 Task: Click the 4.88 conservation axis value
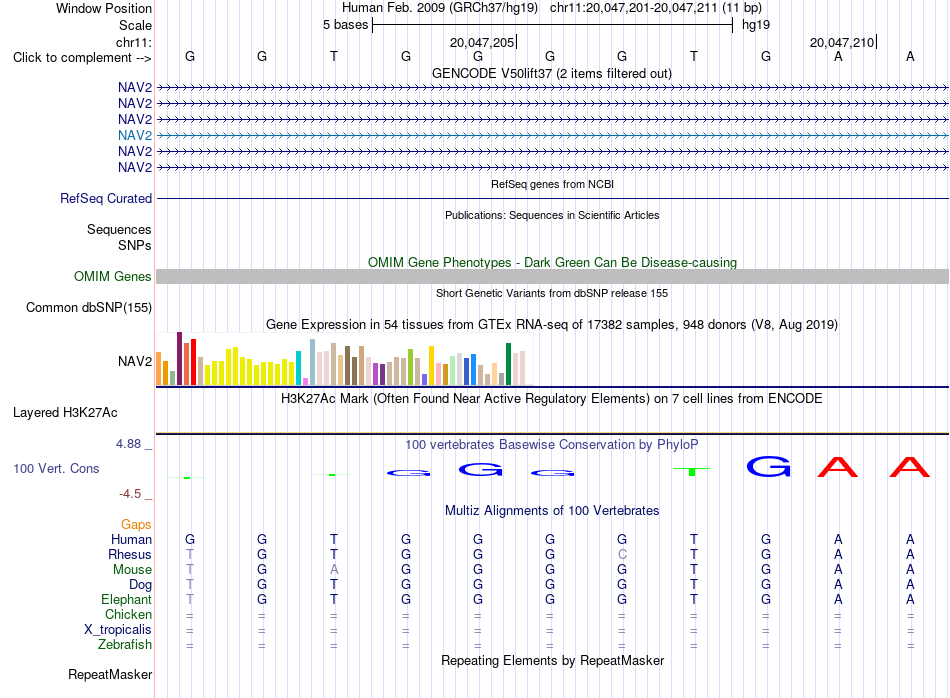(128, 444)
